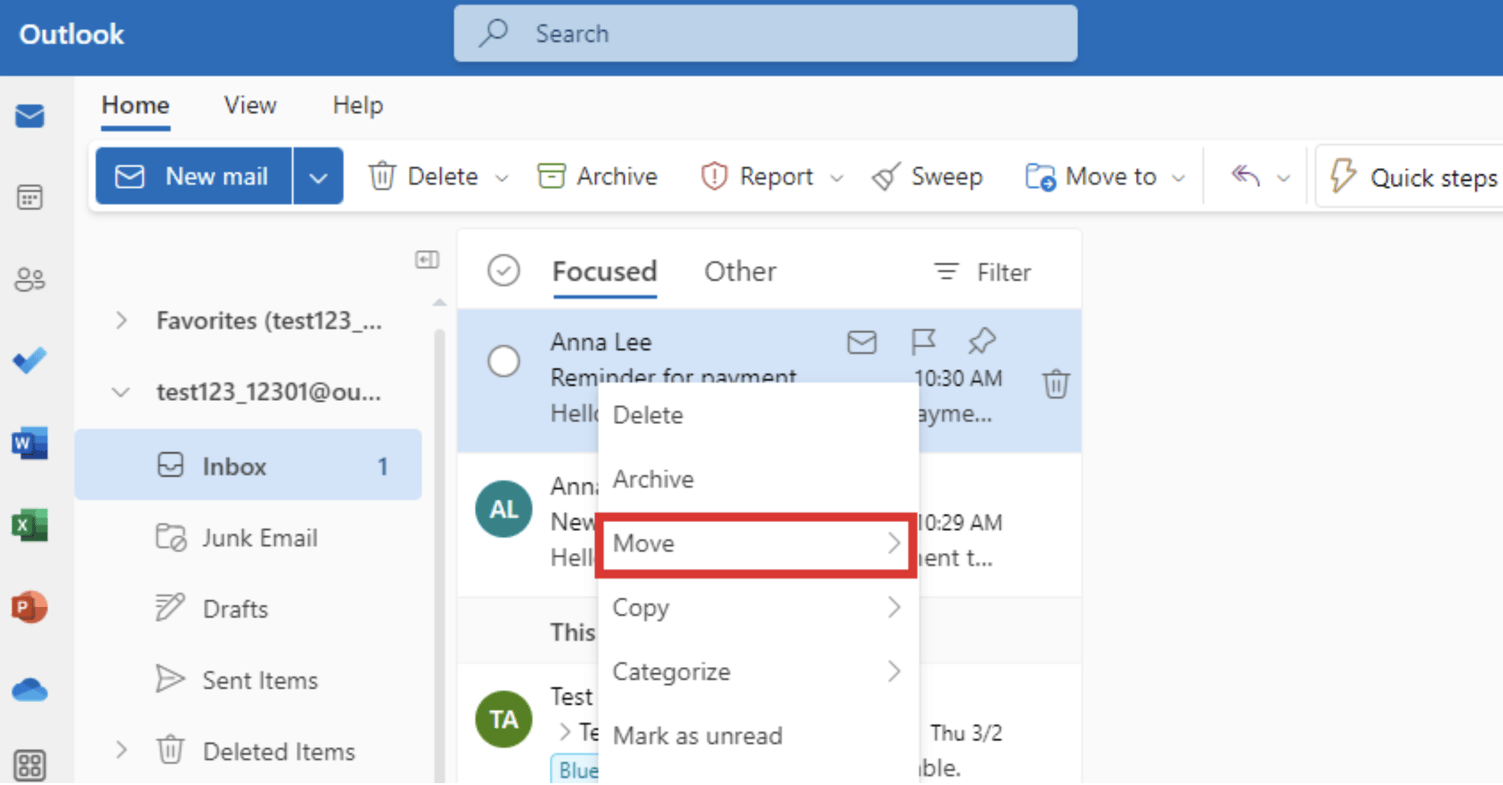Select Anna Lee's email via its circle checkbox
Screen dimensions: 1503x785
pos(504,361)
